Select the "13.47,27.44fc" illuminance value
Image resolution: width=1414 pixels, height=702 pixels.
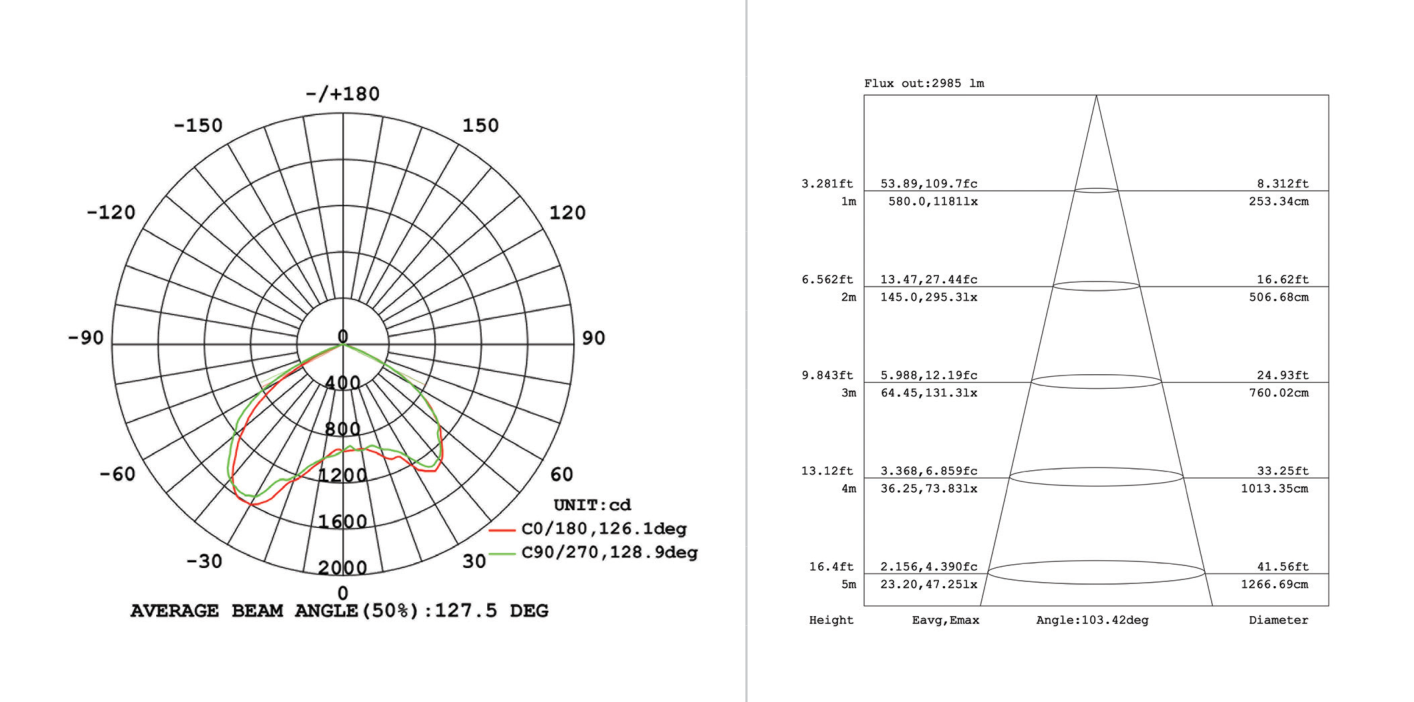929,280
